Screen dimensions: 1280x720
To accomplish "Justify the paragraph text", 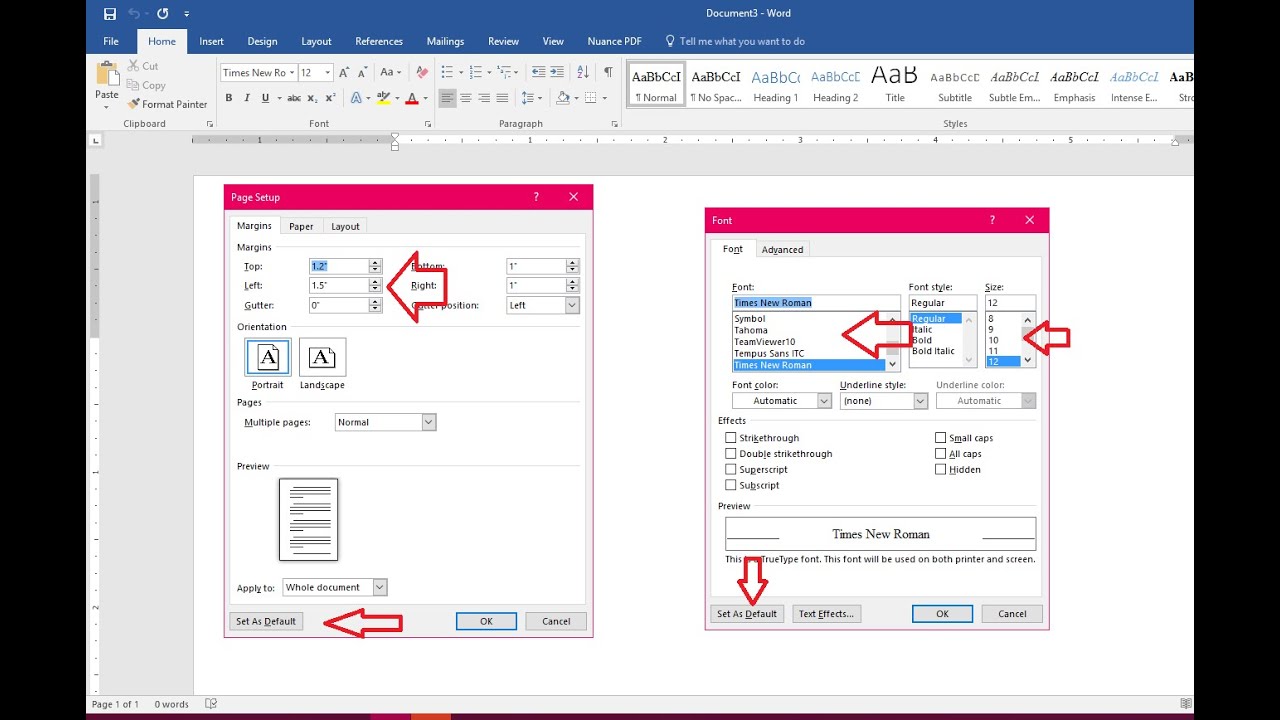I will [503, 98].
